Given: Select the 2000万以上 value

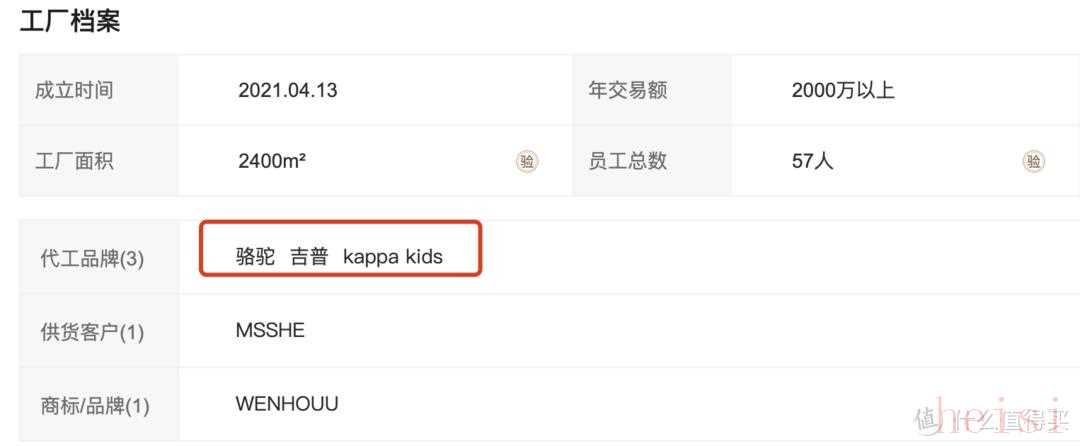Looking at the screenshot, I should click(x=843, y=90).
